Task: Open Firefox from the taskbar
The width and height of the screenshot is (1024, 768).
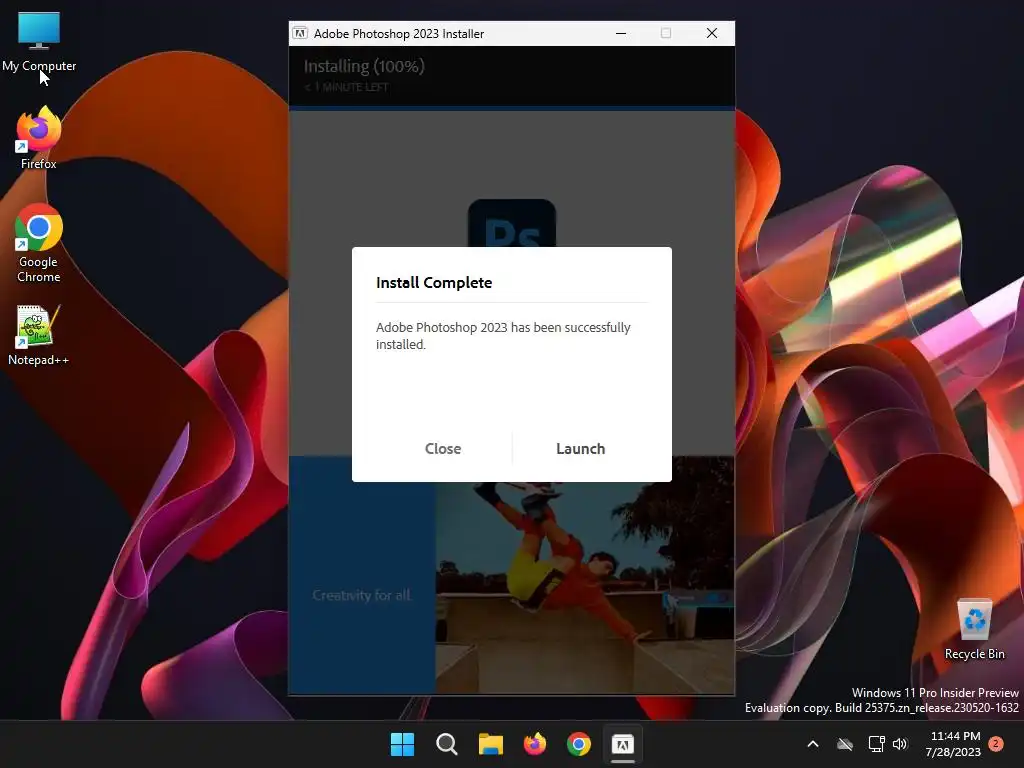Action: 535,744
